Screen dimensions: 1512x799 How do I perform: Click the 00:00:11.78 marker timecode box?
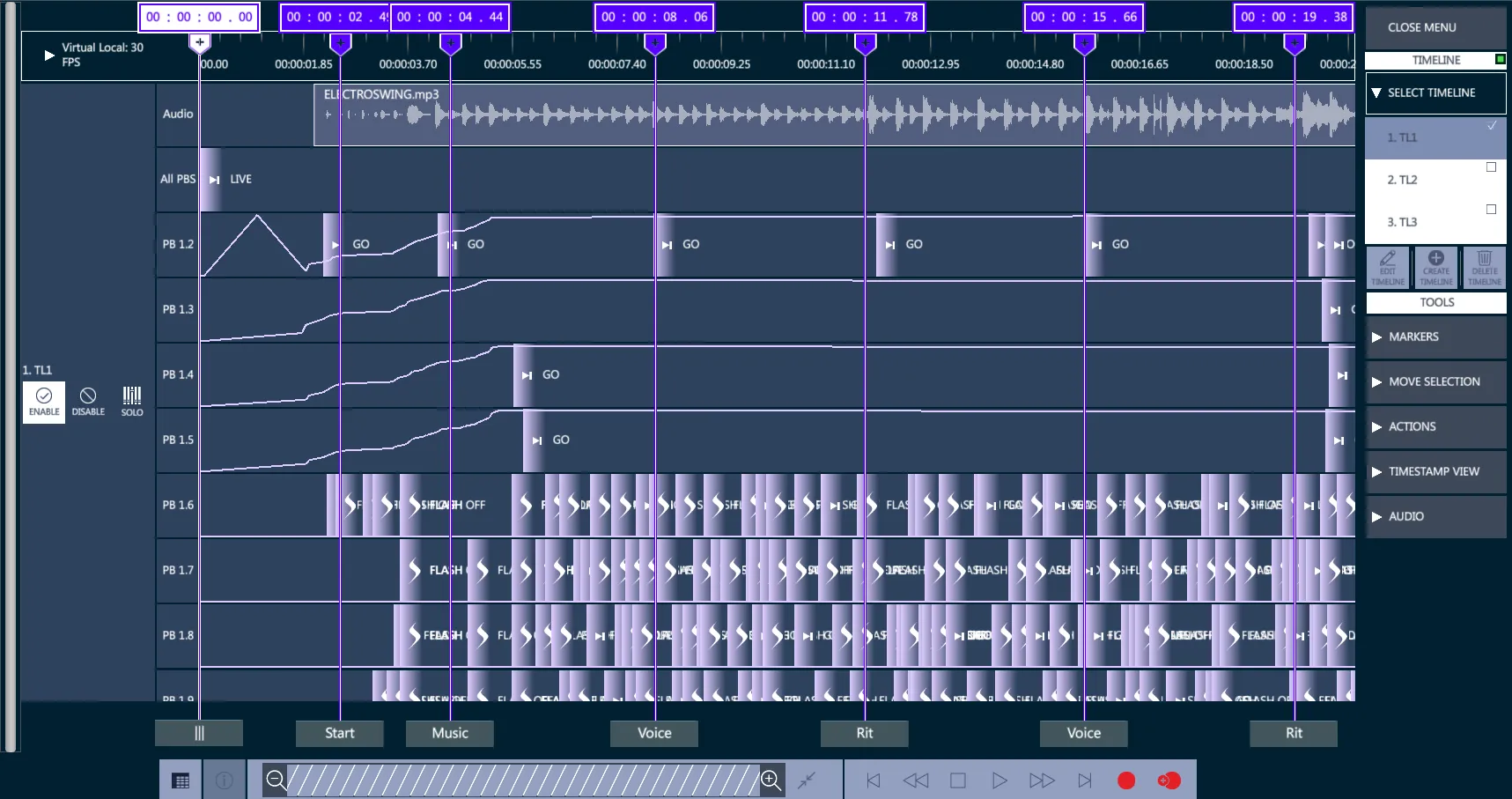[x=865, y=17]
